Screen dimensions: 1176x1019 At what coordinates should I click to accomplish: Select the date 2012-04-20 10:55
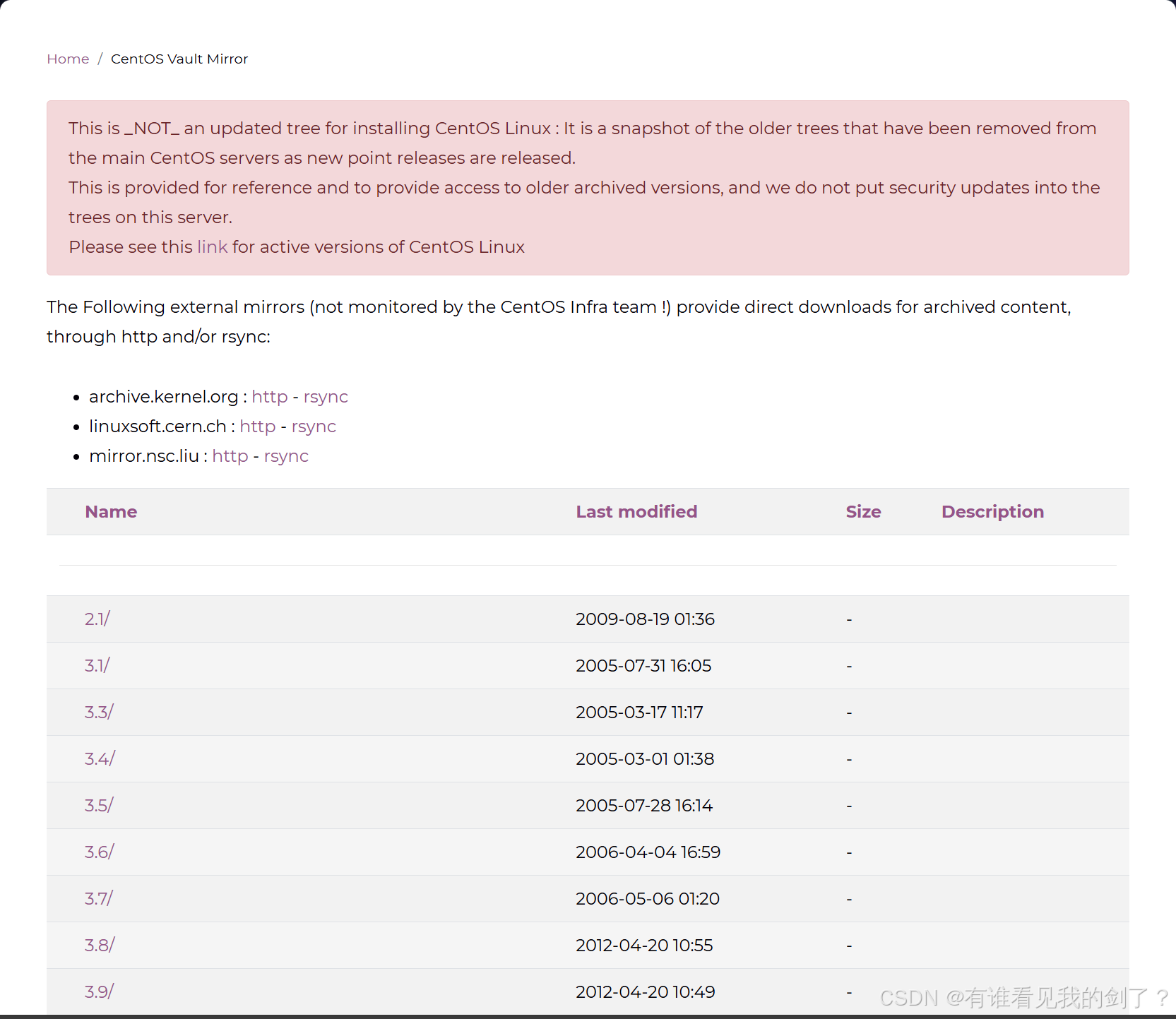coord(644,945)
